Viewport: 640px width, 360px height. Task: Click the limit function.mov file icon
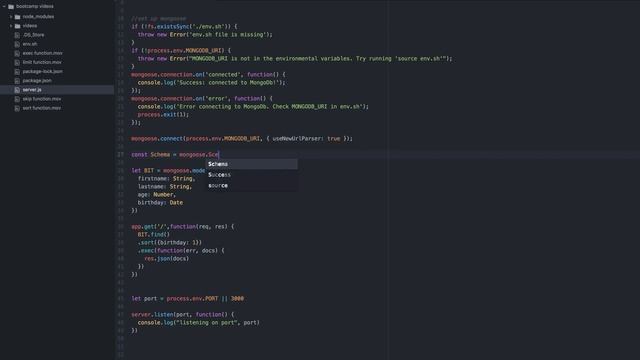click(x=17, y=62)
